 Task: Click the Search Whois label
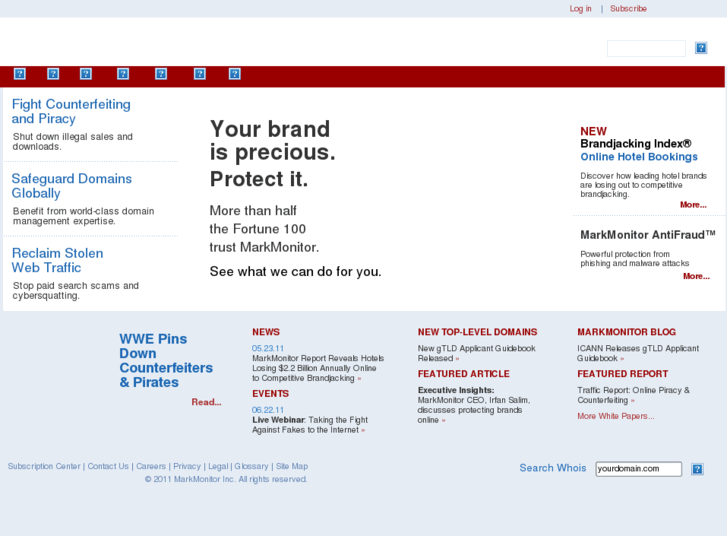coord(553,468)
